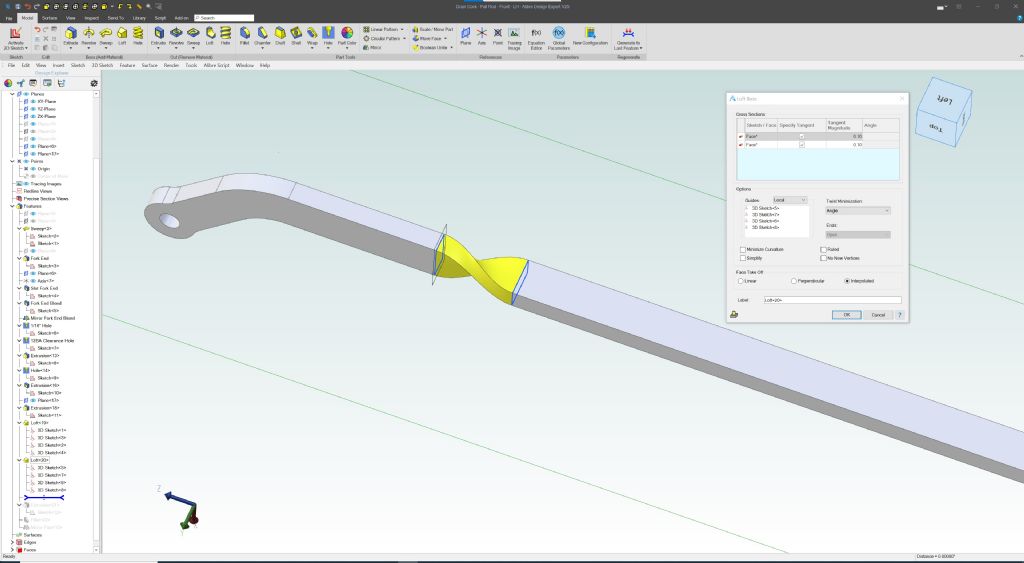Open the Library ribbon tab
The width and height of the screenshot is (1024, 563).
pyautogui.click(x=139, y=18)
